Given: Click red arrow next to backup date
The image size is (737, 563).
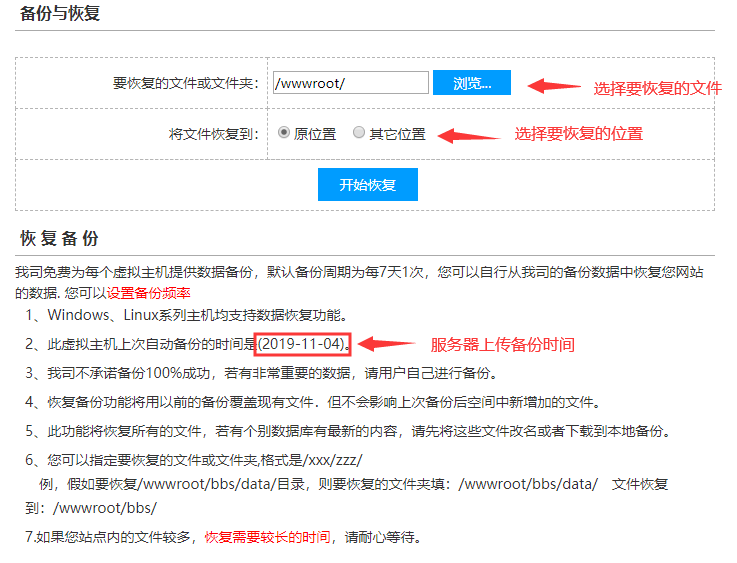Looking at the screenshot, I should coord(386,344).
